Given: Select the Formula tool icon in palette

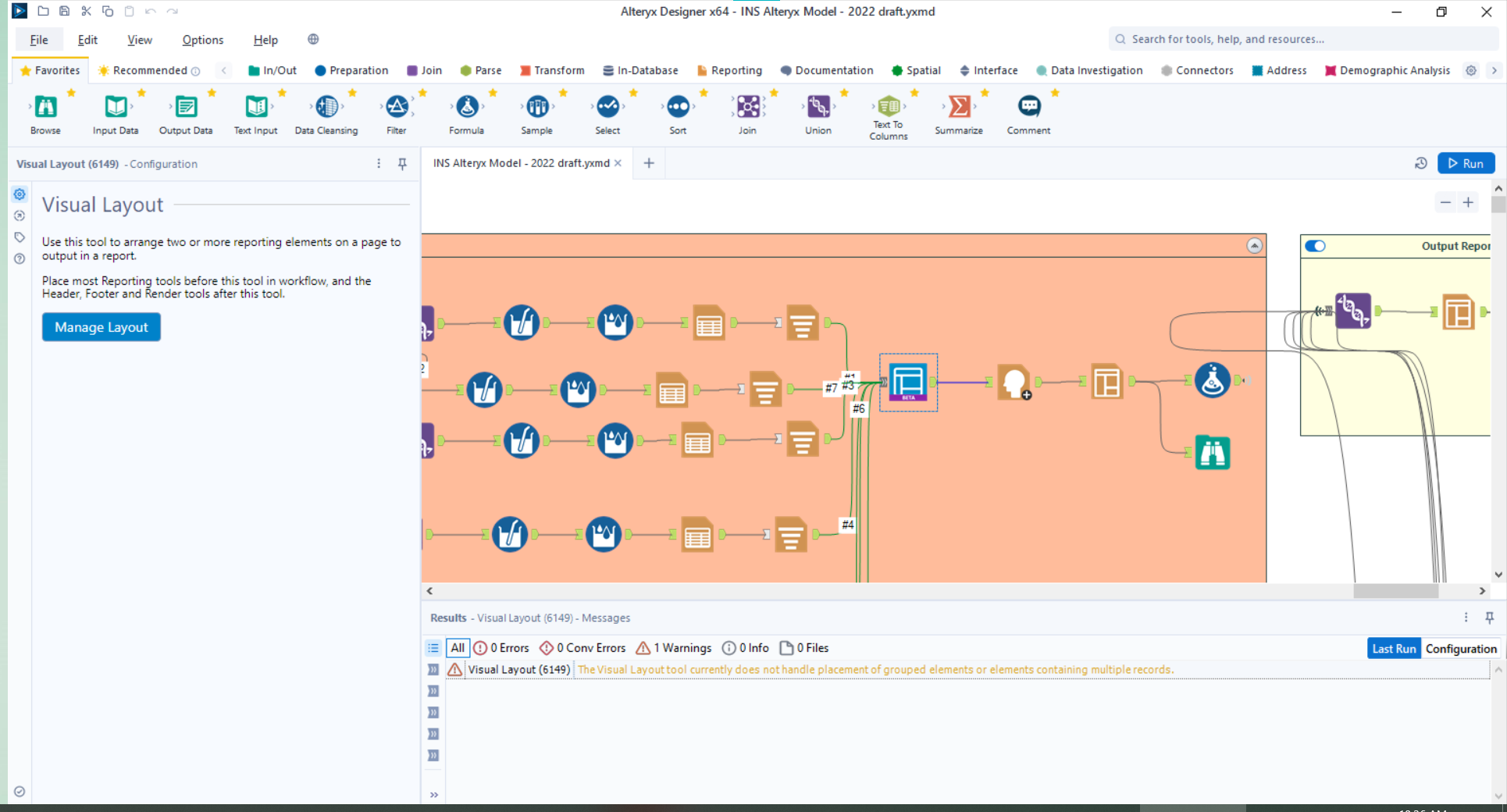Looking at the screenshot, I should pyautogui.click(x=467, y=107).
